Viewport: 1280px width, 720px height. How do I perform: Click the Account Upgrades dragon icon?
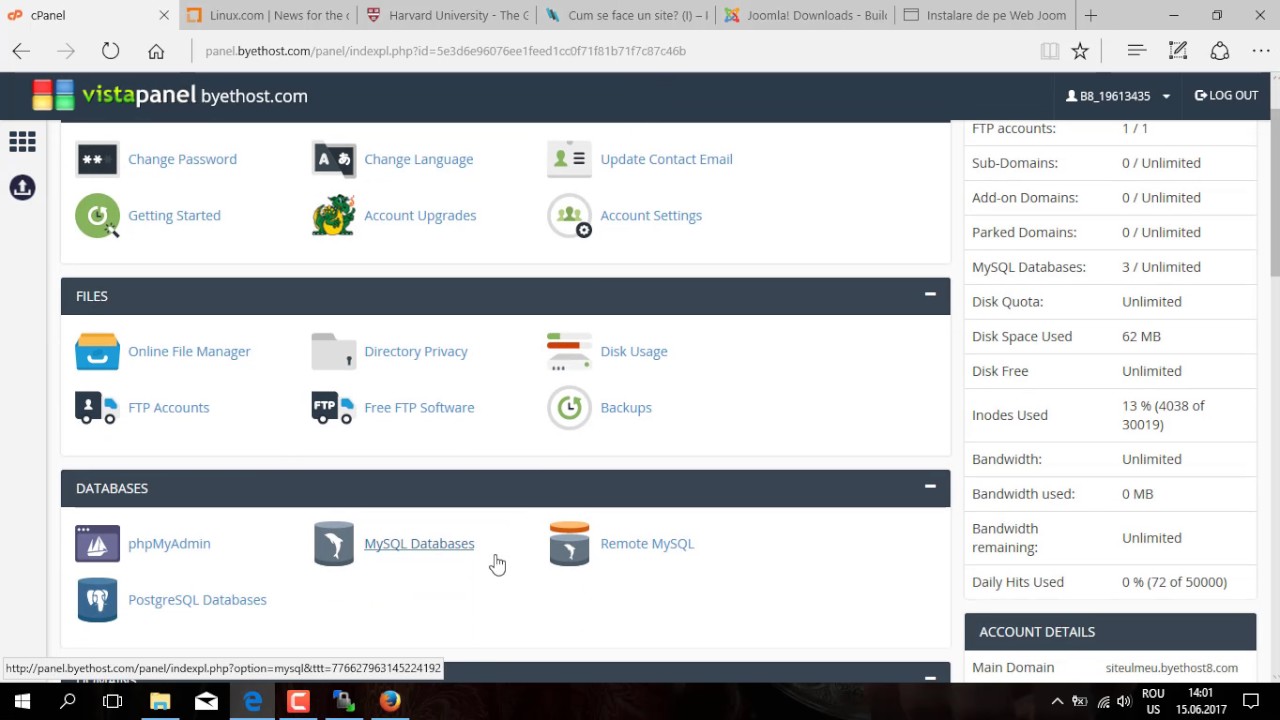pyautogui.click(x=333, y=215)
